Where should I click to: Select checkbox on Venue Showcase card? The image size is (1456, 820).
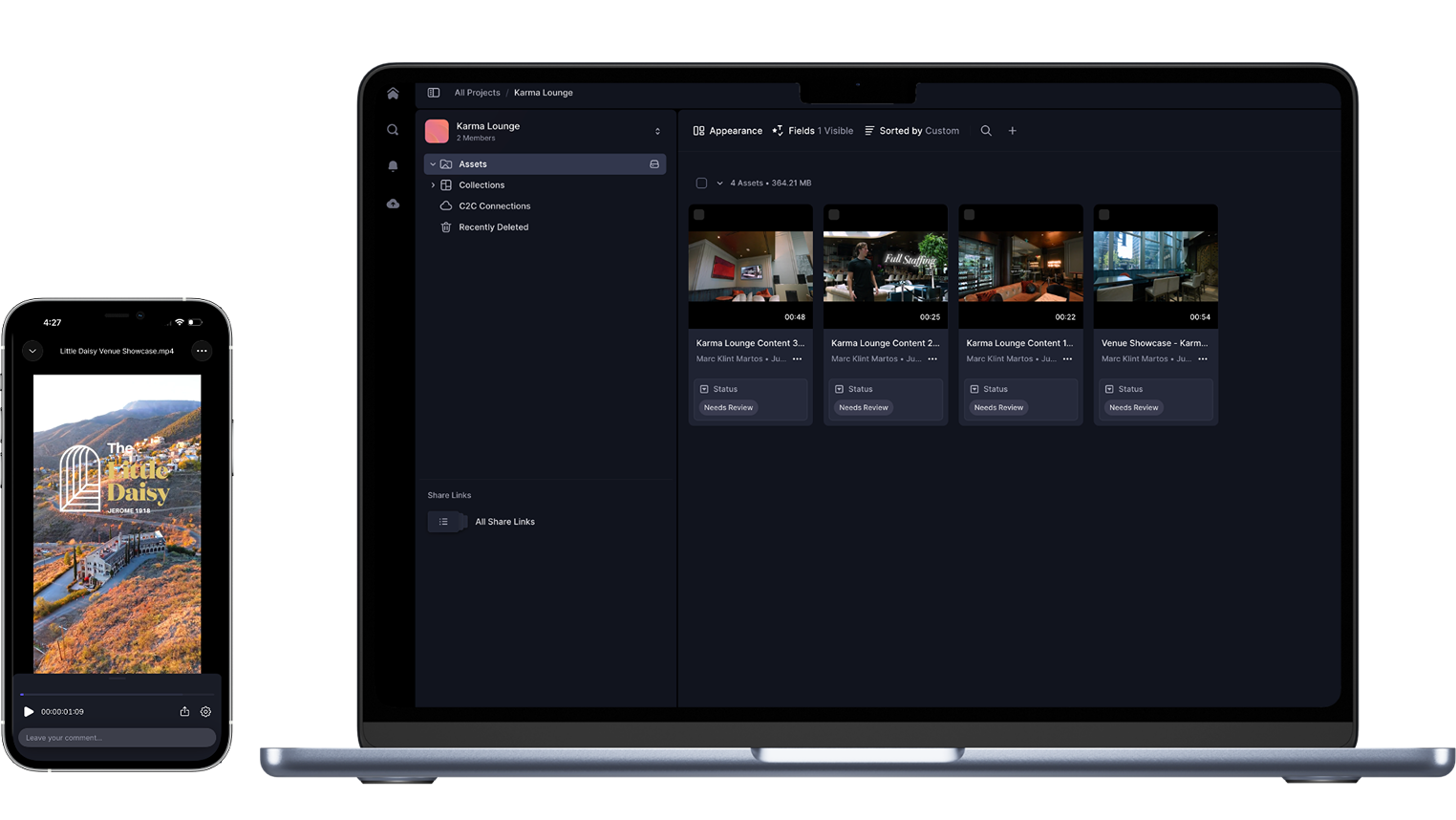pyautogui.click(x=1104, y=215)
